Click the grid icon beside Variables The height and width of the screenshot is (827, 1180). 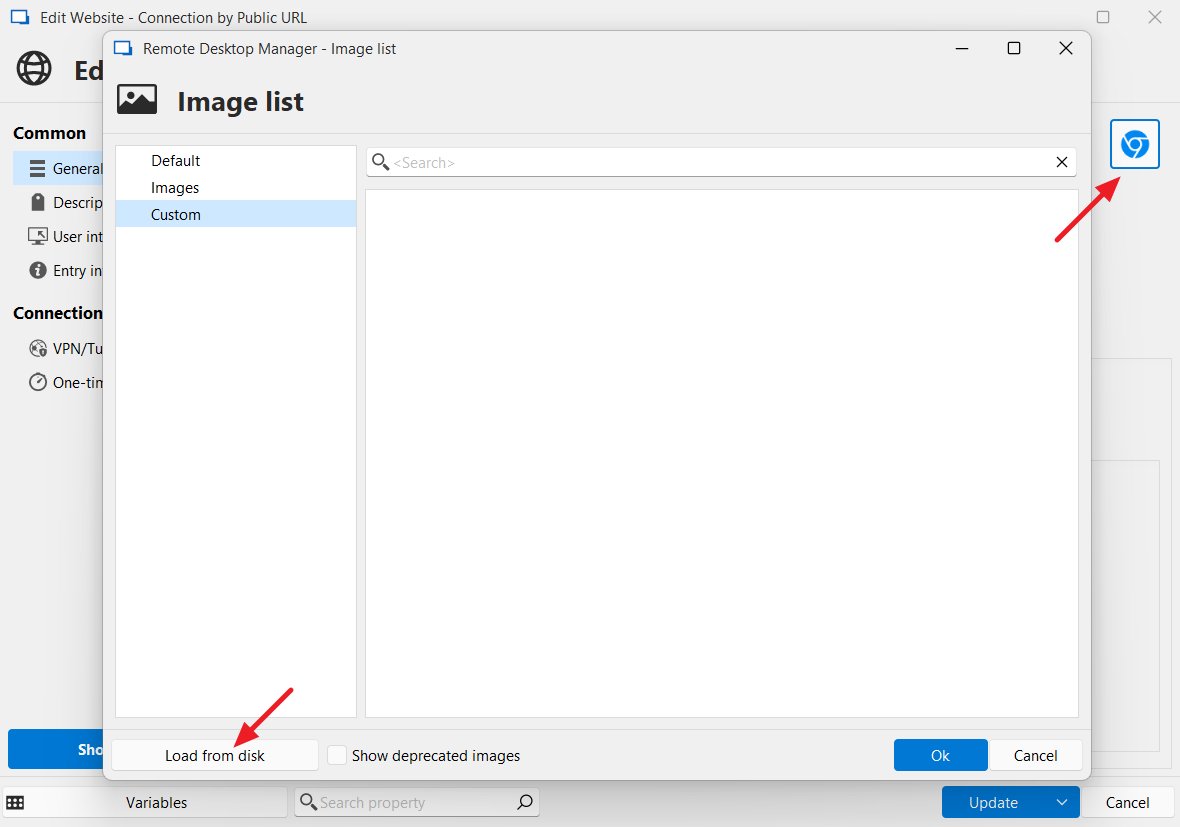point(15,802)
